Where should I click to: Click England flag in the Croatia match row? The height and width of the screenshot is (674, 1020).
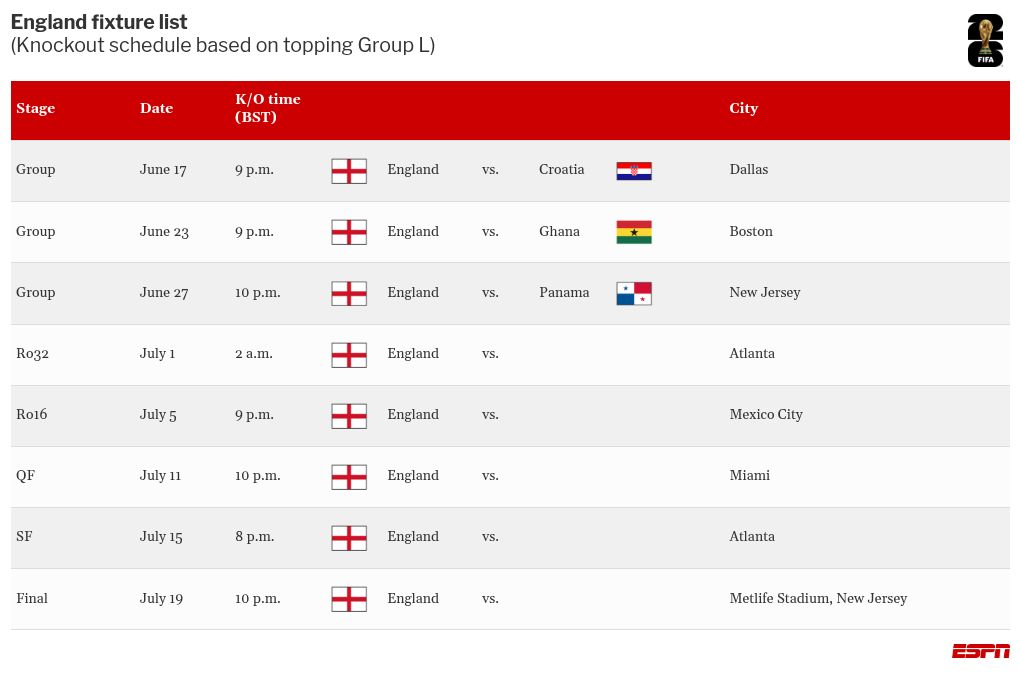[x=349, y=171]
